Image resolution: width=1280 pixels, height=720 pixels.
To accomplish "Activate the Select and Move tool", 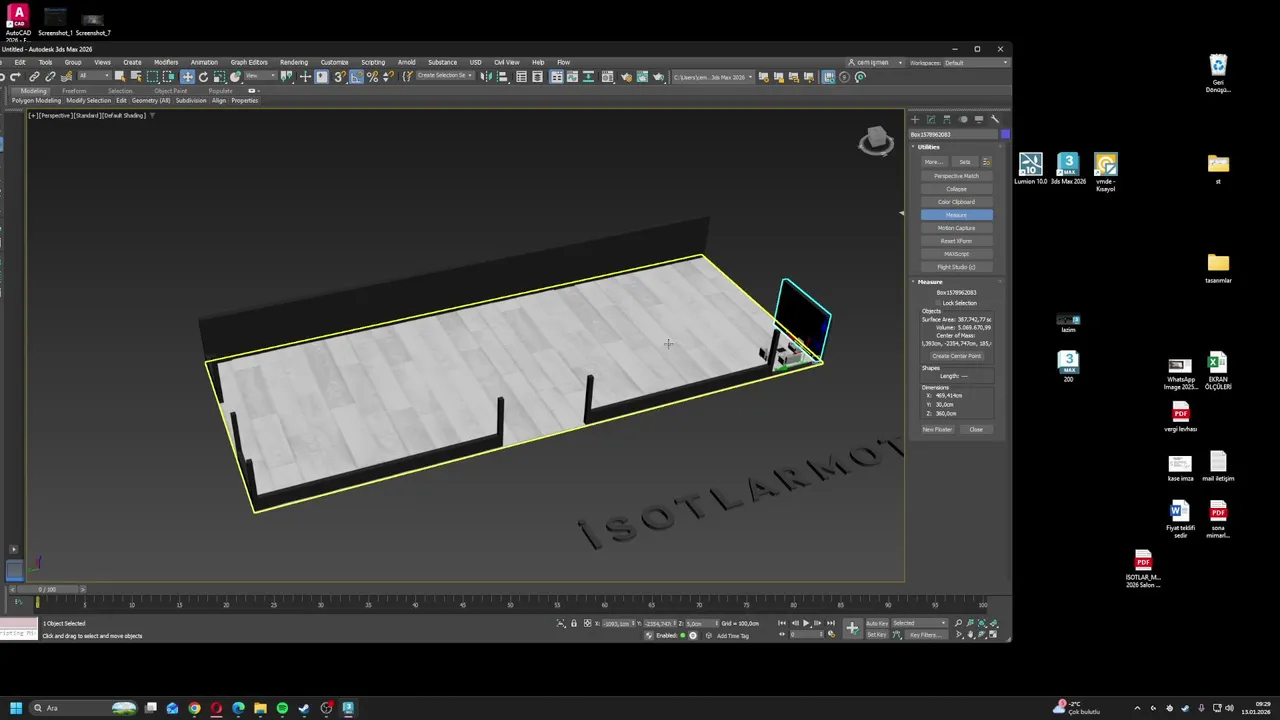I will point(187,76).
